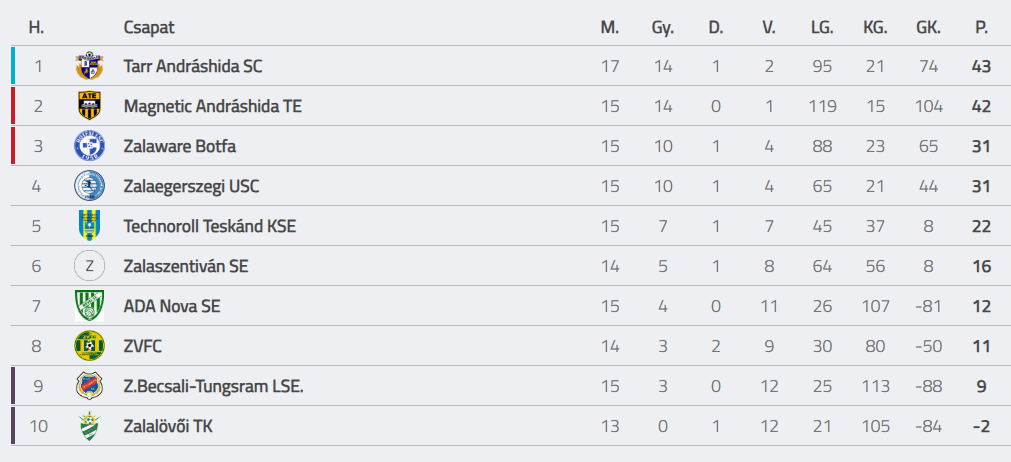The height and width of the screenshot is (462, 1011).
Task: Open the Tarr Andráshida SC team link
Action: (193, 66)
